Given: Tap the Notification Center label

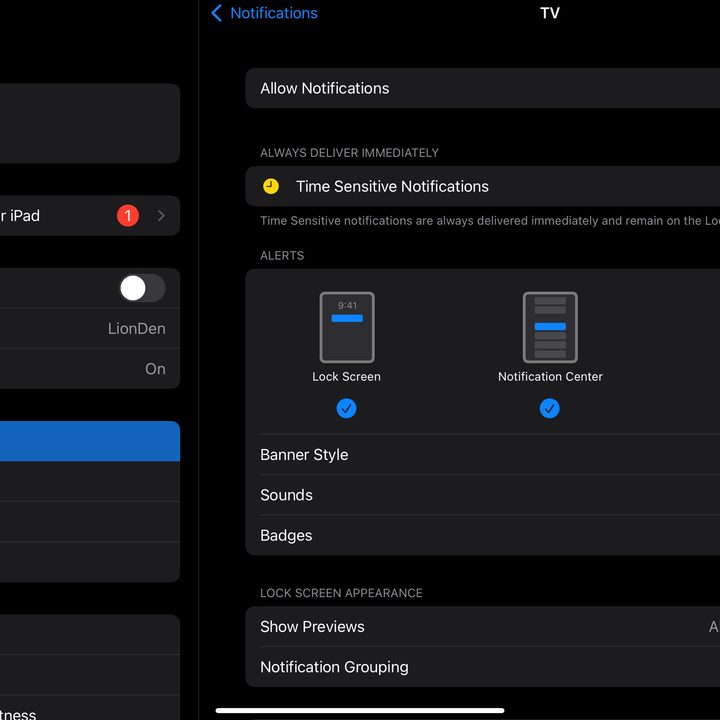Looking at the screenshot, I should pos(550,377).
